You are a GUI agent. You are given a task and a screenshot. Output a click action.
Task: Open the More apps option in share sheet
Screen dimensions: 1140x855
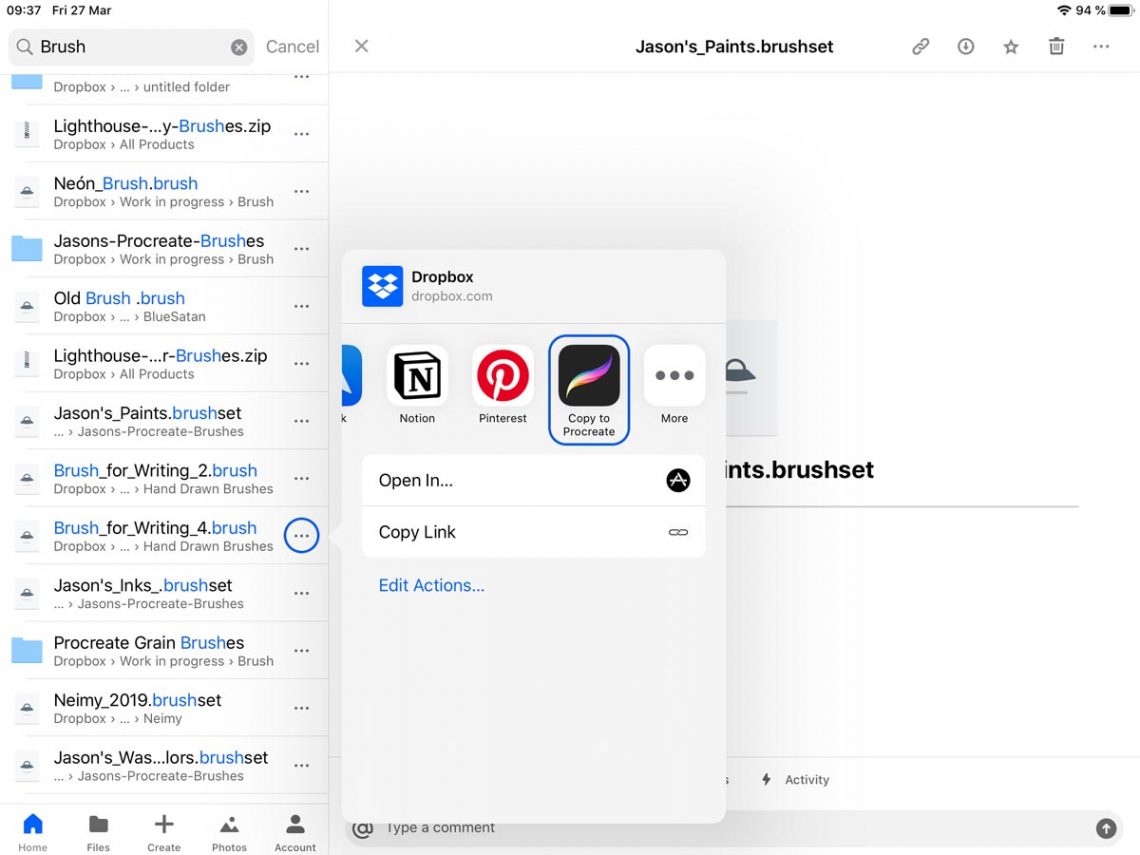[x=674, y=378]
